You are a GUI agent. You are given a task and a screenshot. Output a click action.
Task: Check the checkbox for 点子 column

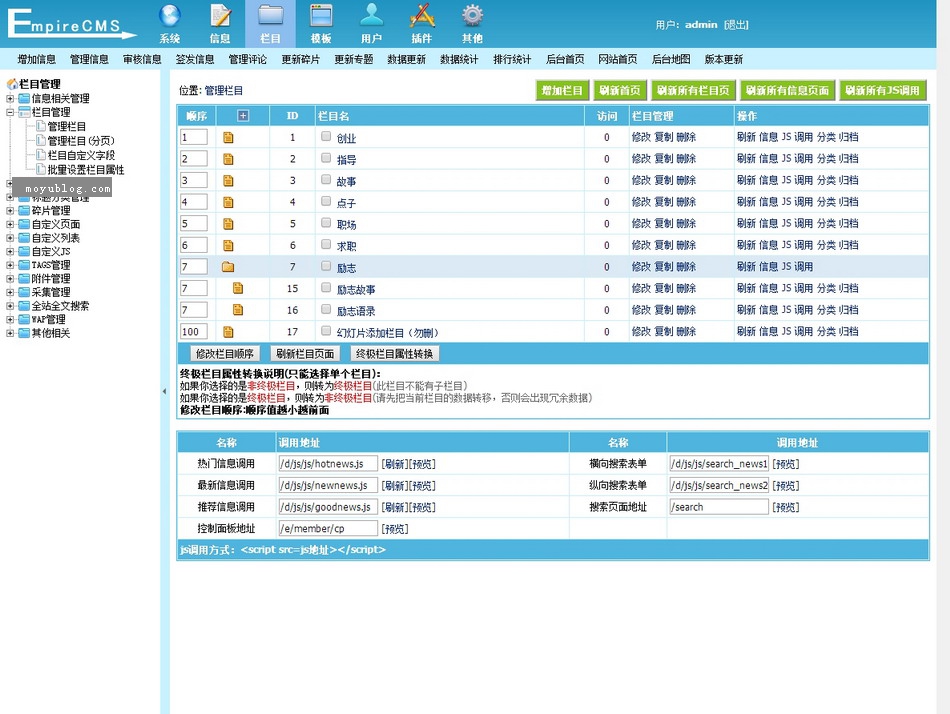pos(326,201)
